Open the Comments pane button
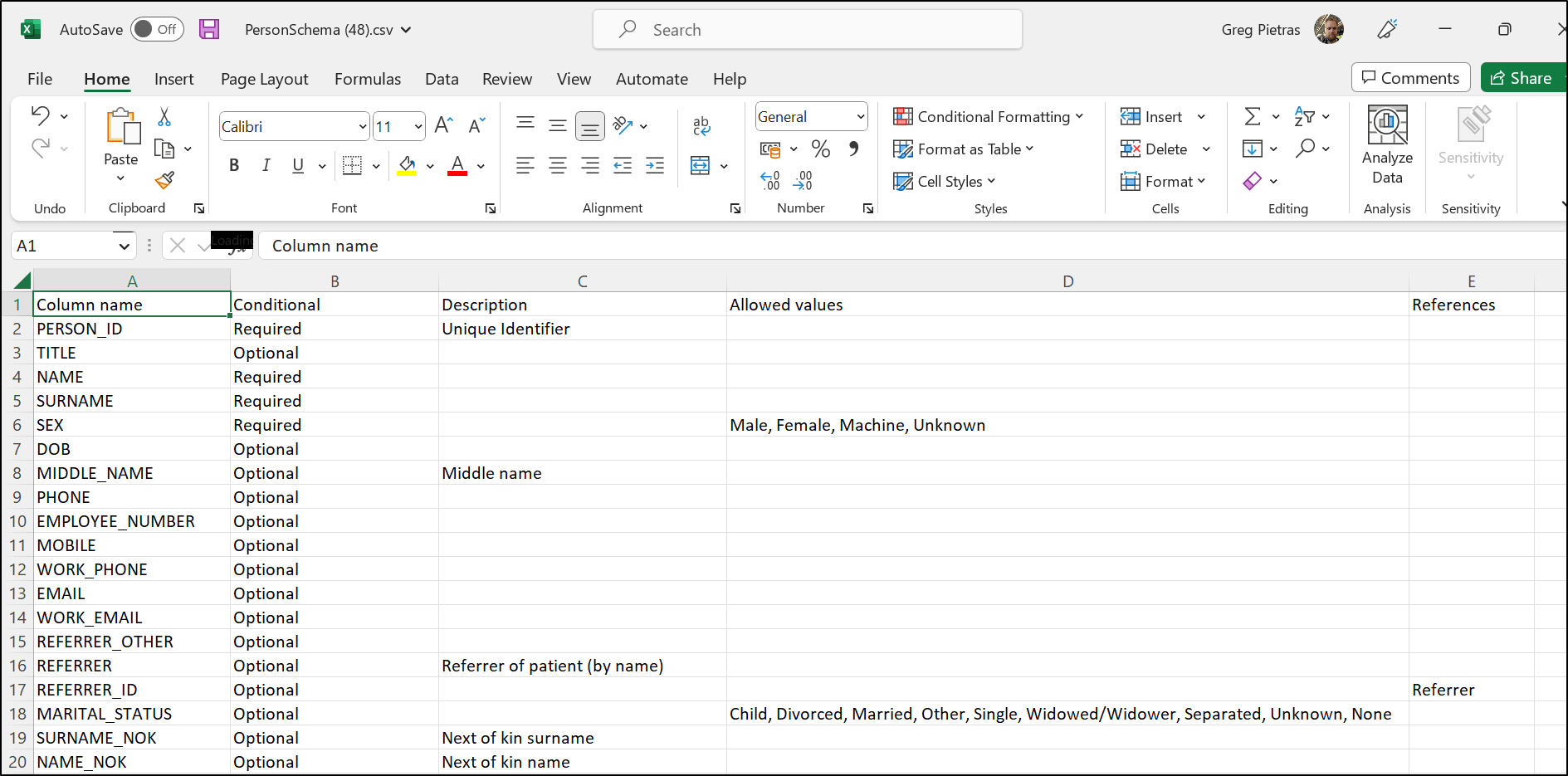This screenshot has height=776, width=1568. click(1410, 78)
